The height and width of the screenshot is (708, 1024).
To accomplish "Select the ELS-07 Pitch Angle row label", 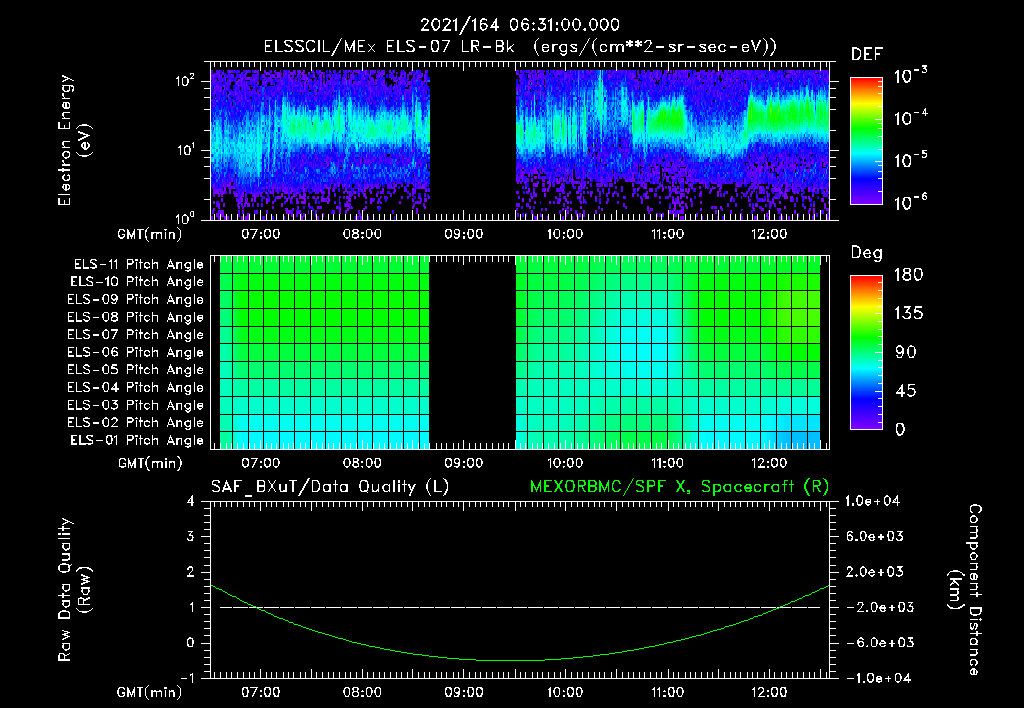I will pos(136,334).
